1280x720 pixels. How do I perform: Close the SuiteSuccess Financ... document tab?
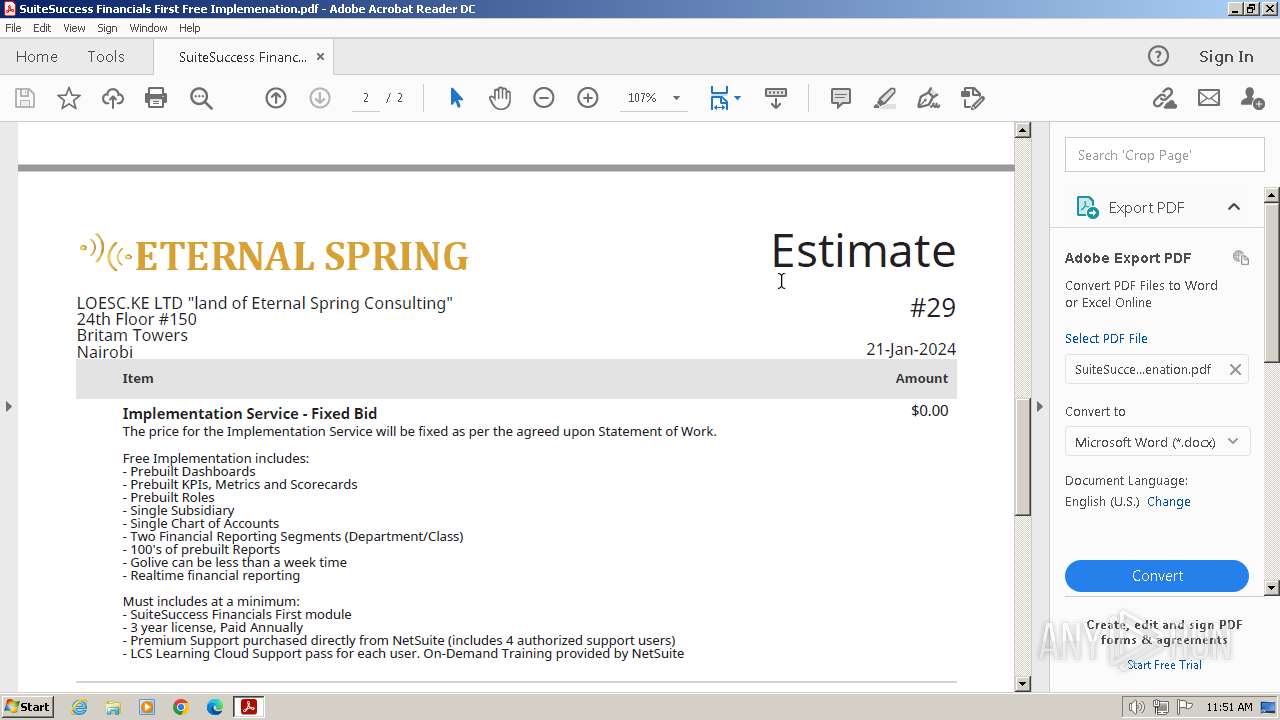[320, 57]
